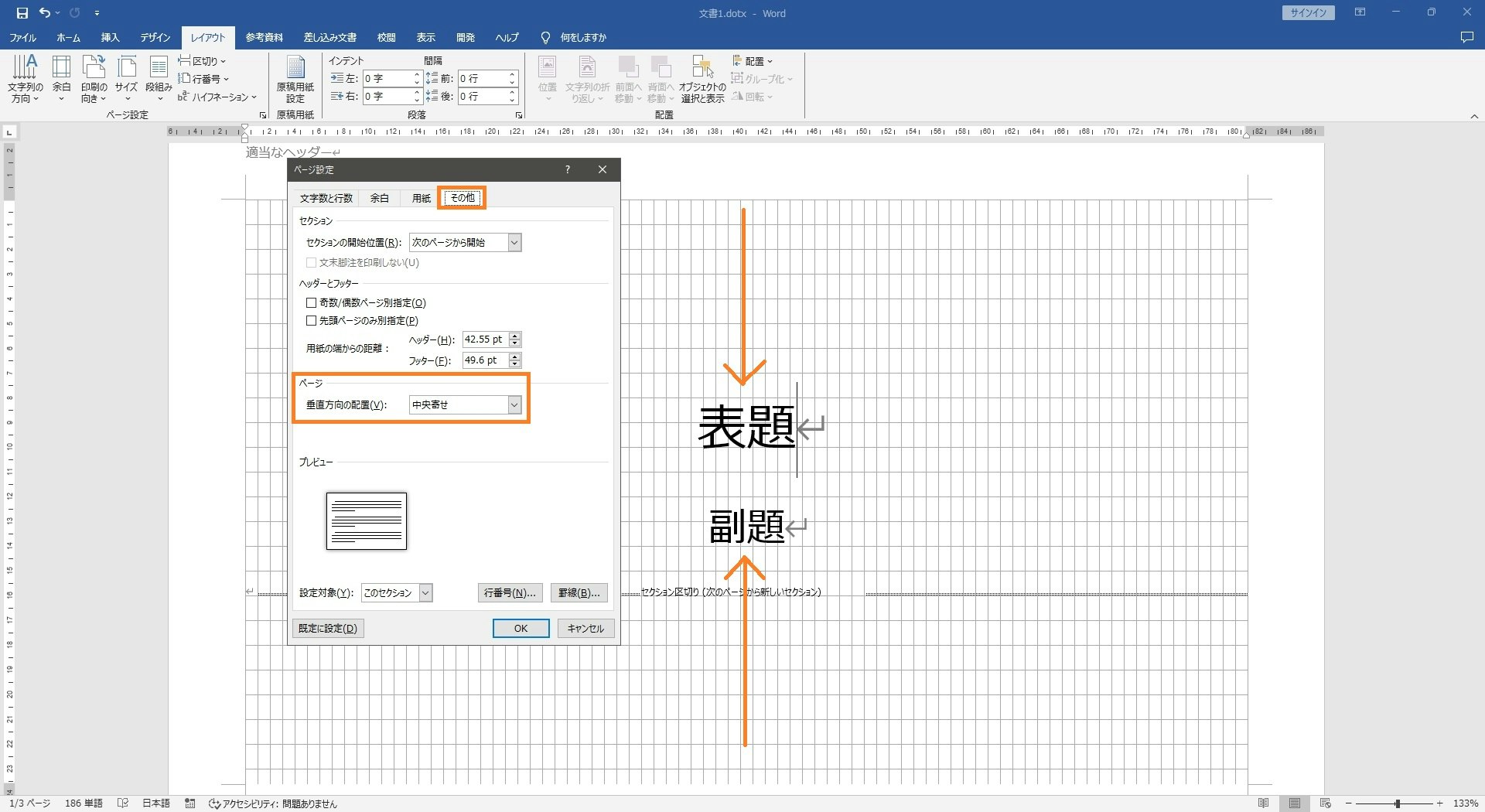1485x812 pixels.
Task: Click the help question mark in ページ設定 dialog
Action: (x=568, y=169)
